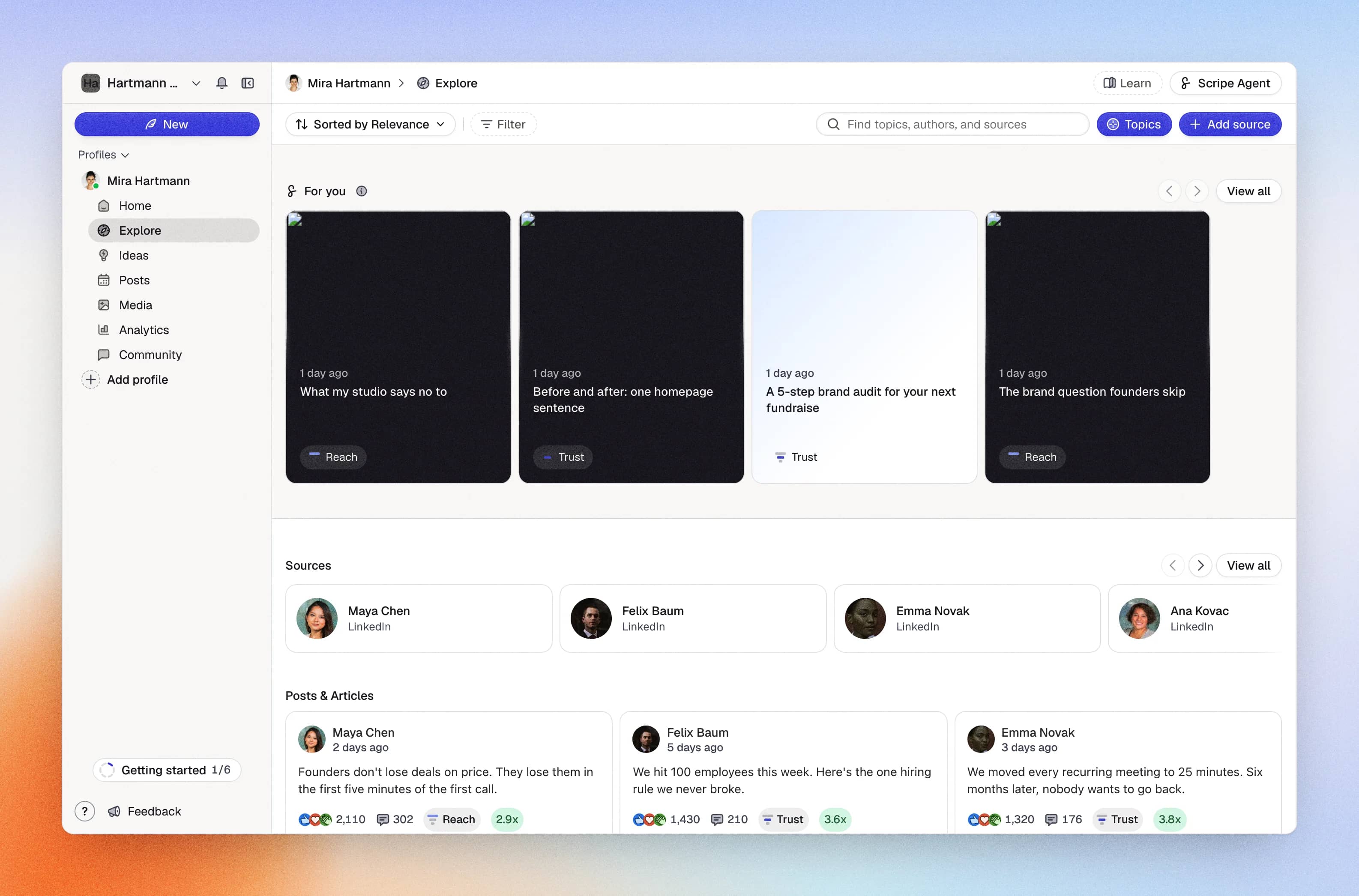
Task: Click the Explore compass icon in breadcrumb
Action: (x=423, y=84)
